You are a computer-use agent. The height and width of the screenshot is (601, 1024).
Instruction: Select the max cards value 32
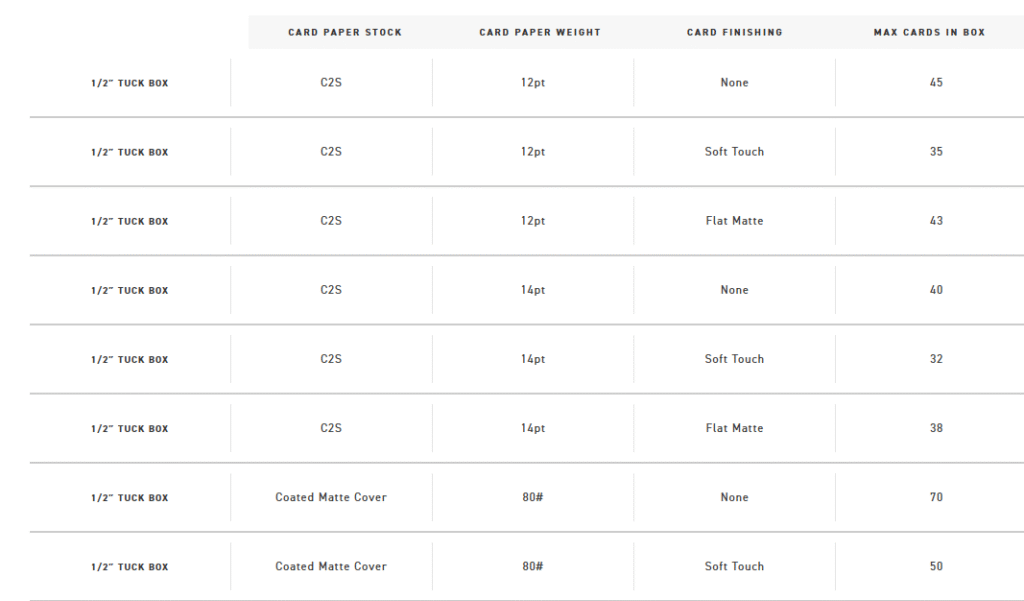(936, 359)
